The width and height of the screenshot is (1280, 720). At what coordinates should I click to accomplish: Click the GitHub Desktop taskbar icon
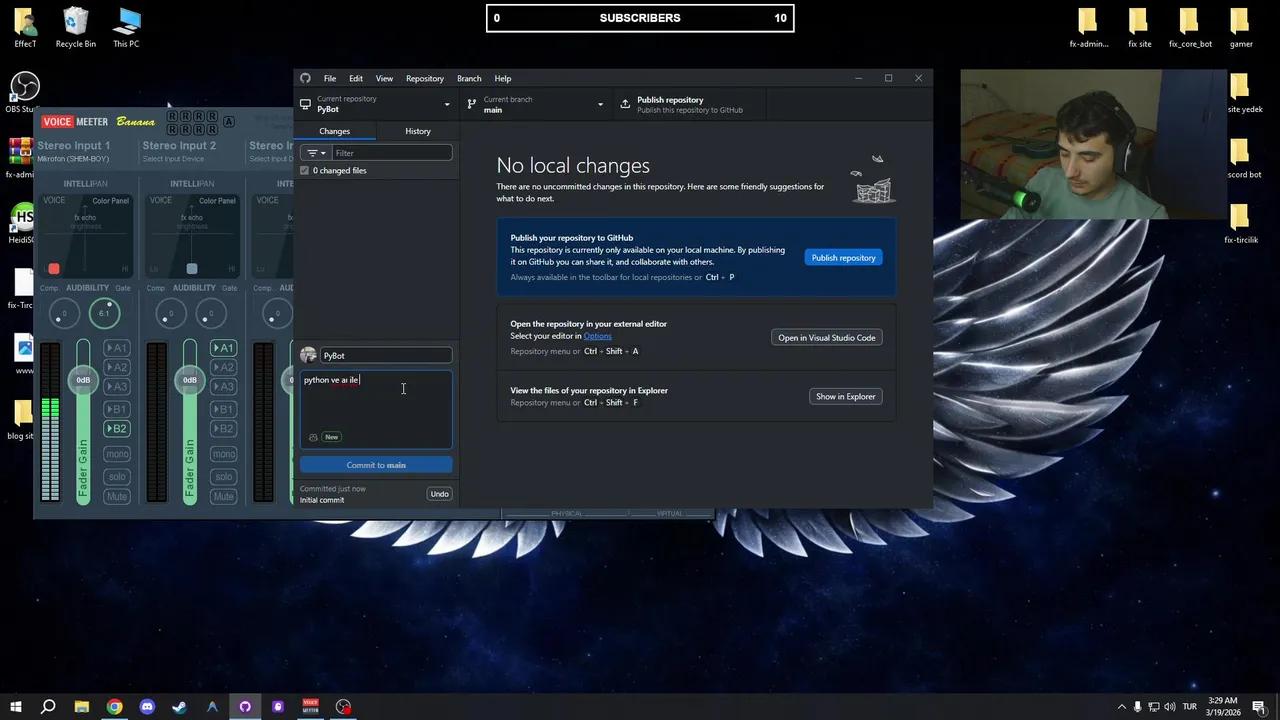[x=245, y=707]
